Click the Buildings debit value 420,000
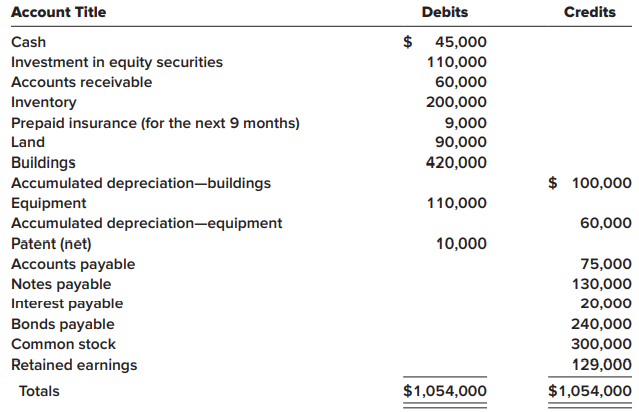This screenshot has height=412, width=639. click(456, 163)
